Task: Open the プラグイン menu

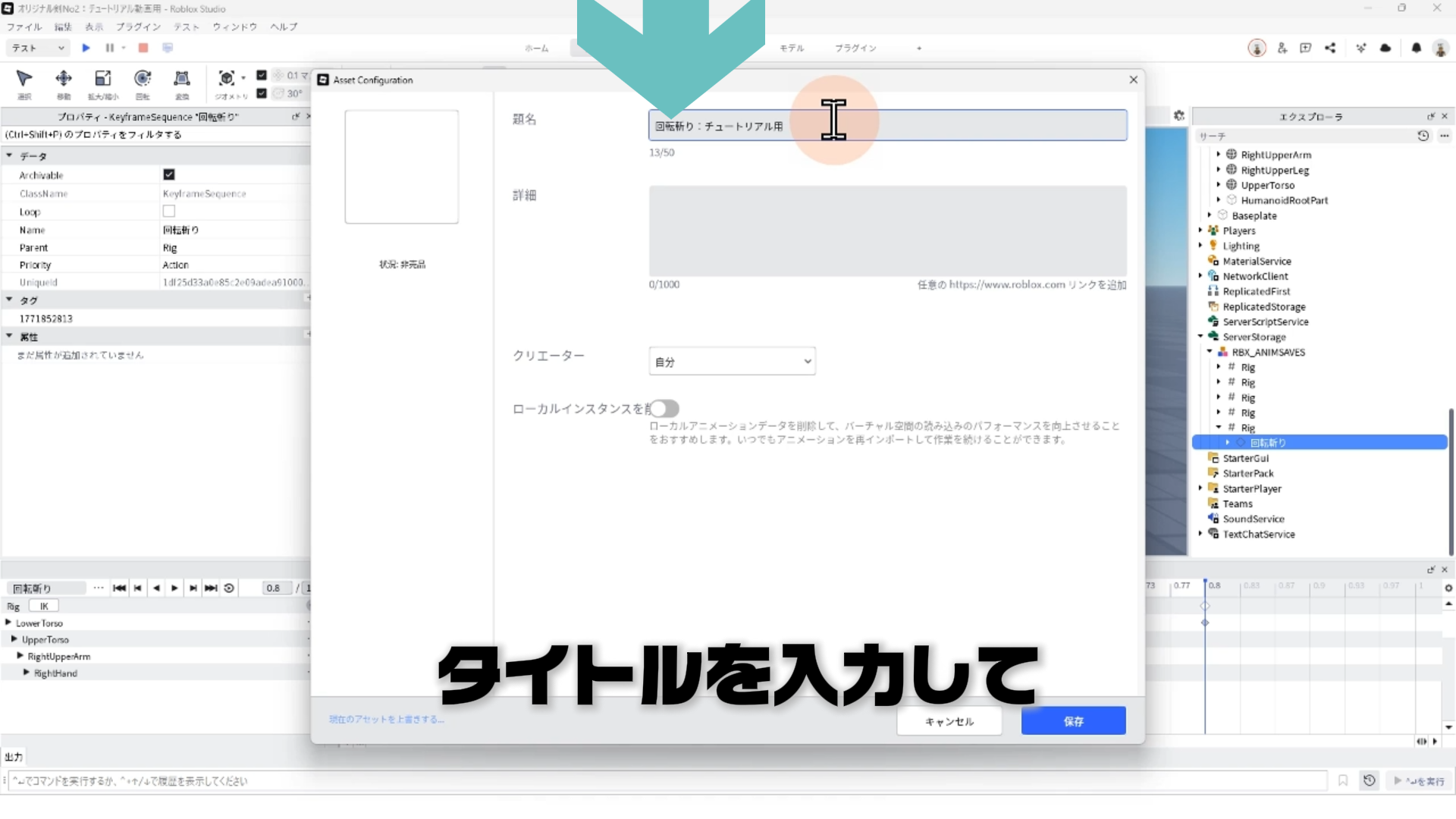Action: point(138,27)
